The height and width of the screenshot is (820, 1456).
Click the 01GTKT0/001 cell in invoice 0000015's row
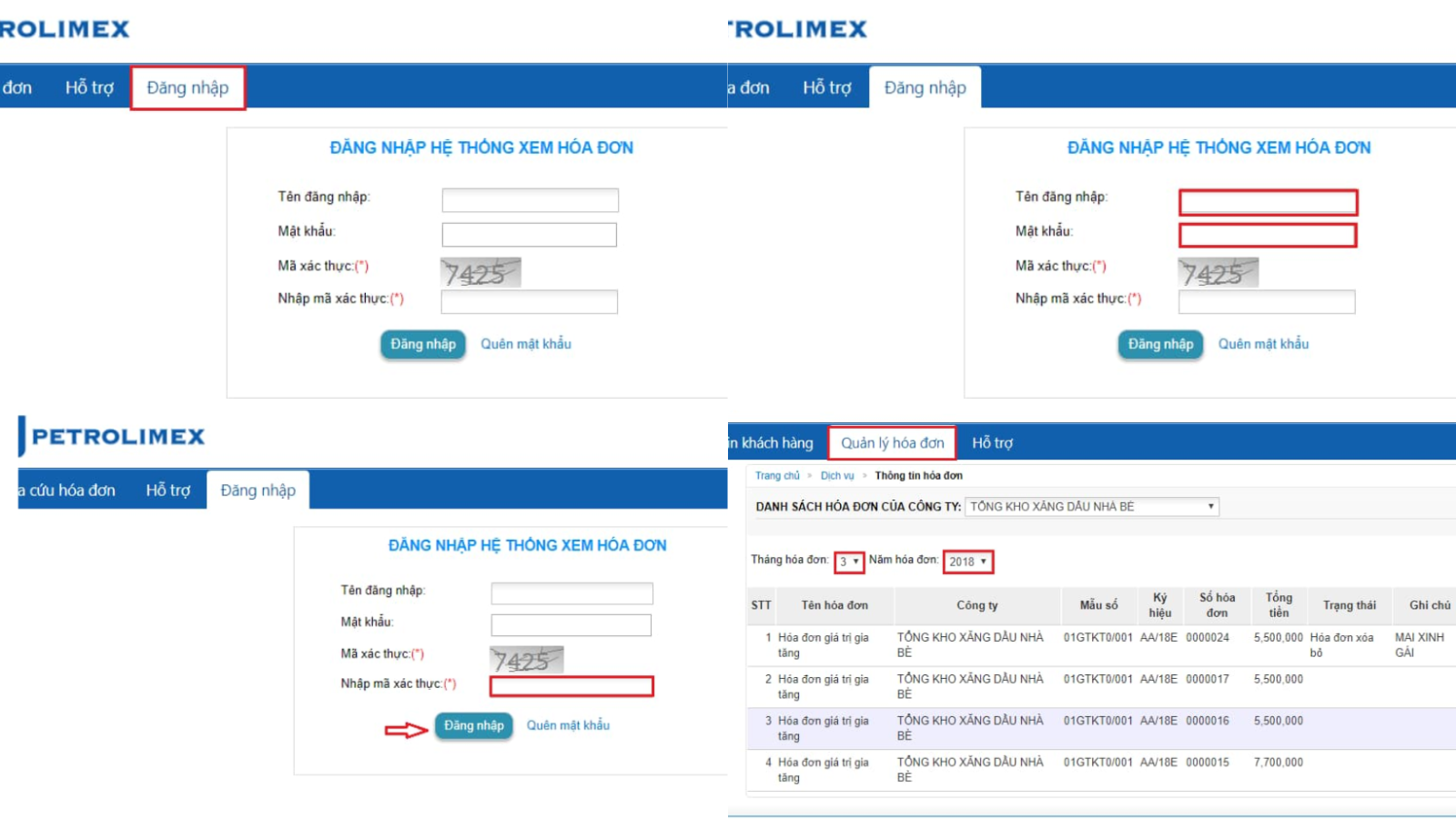tap(1098, 763)
